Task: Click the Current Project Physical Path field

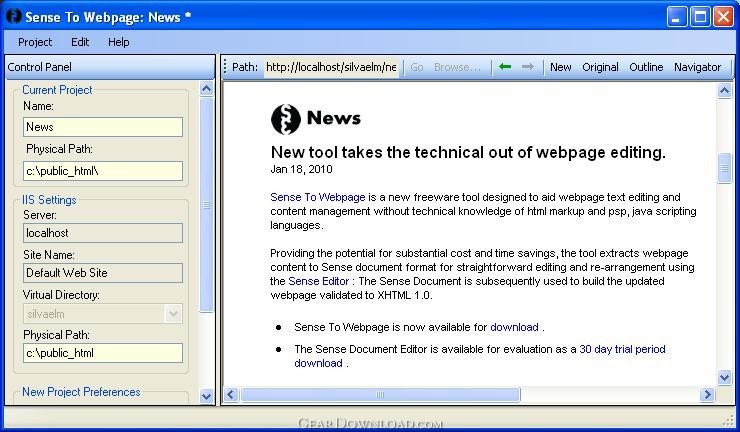Action: click(103, 171)
